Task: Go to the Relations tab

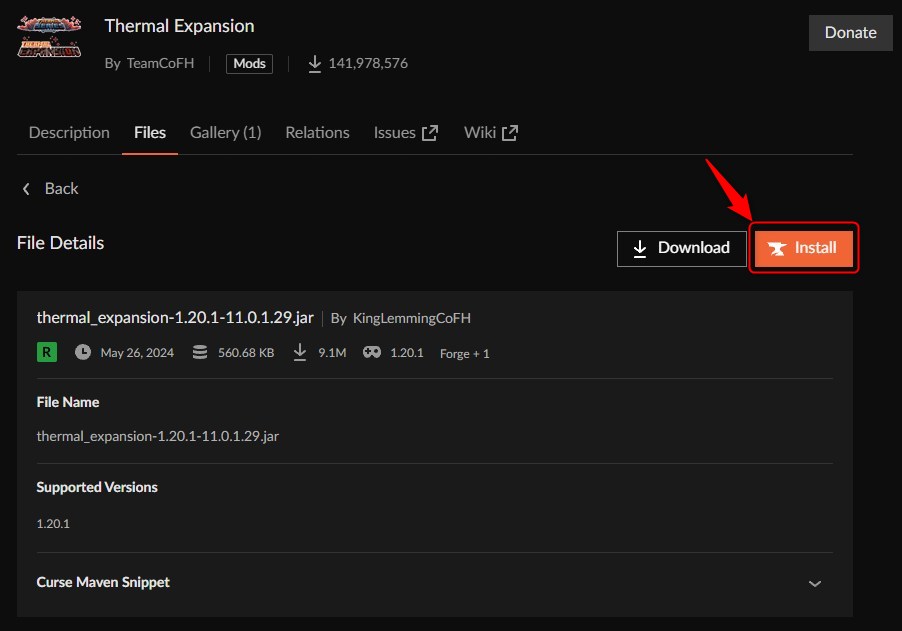Action: (x=318, y=133)
